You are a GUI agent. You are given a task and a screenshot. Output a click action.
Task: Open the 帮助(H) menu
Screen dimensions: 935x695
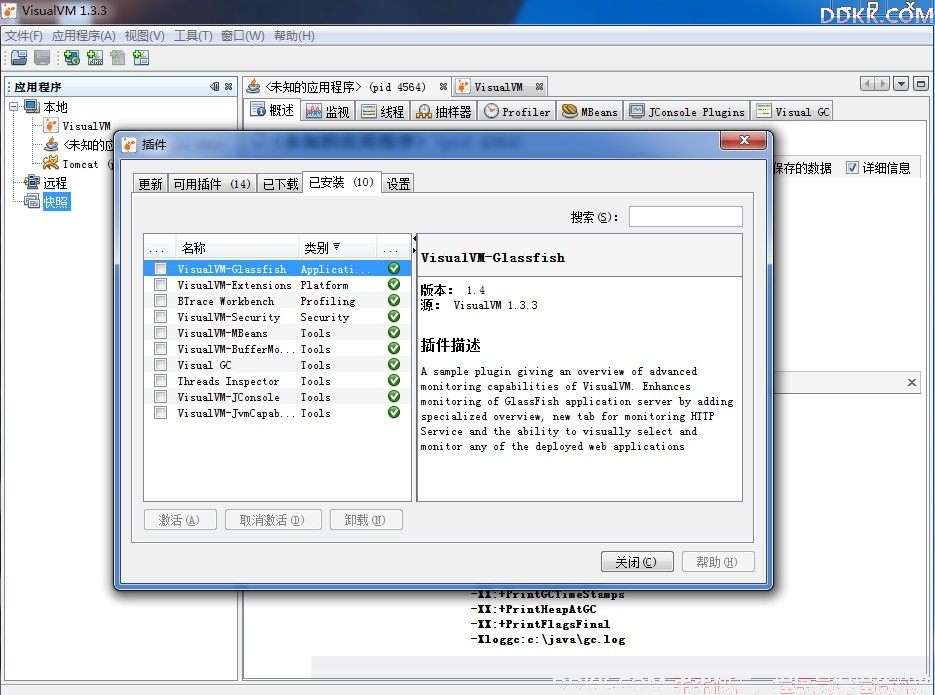(294, 36)
